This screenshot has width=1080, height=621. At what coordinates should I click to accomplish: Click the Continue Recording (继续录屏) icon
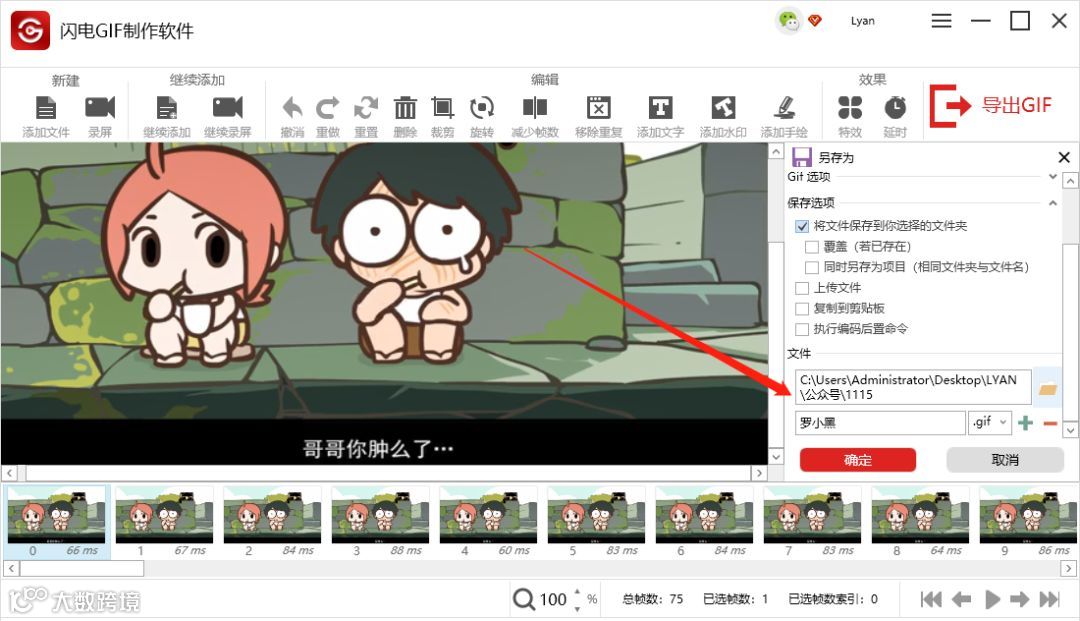(x=227, y=108)
